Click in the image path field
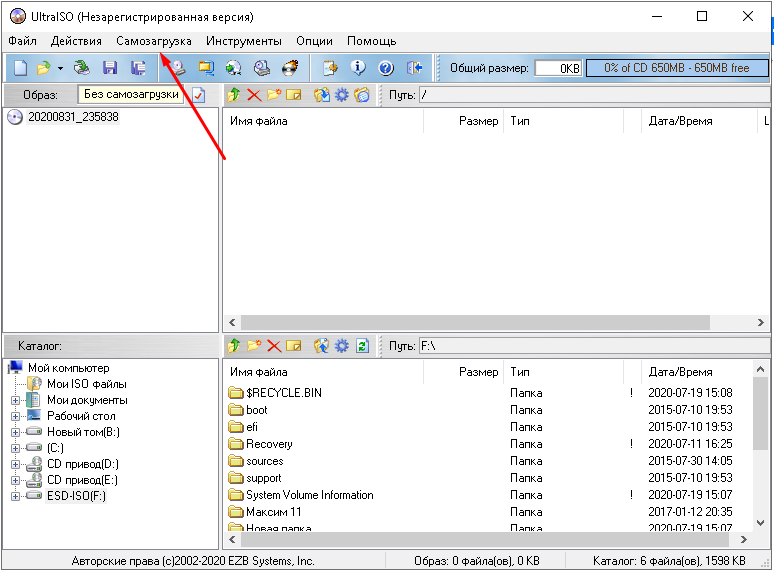The width and height of the screenshot is (774, 573). coord(594,95)
